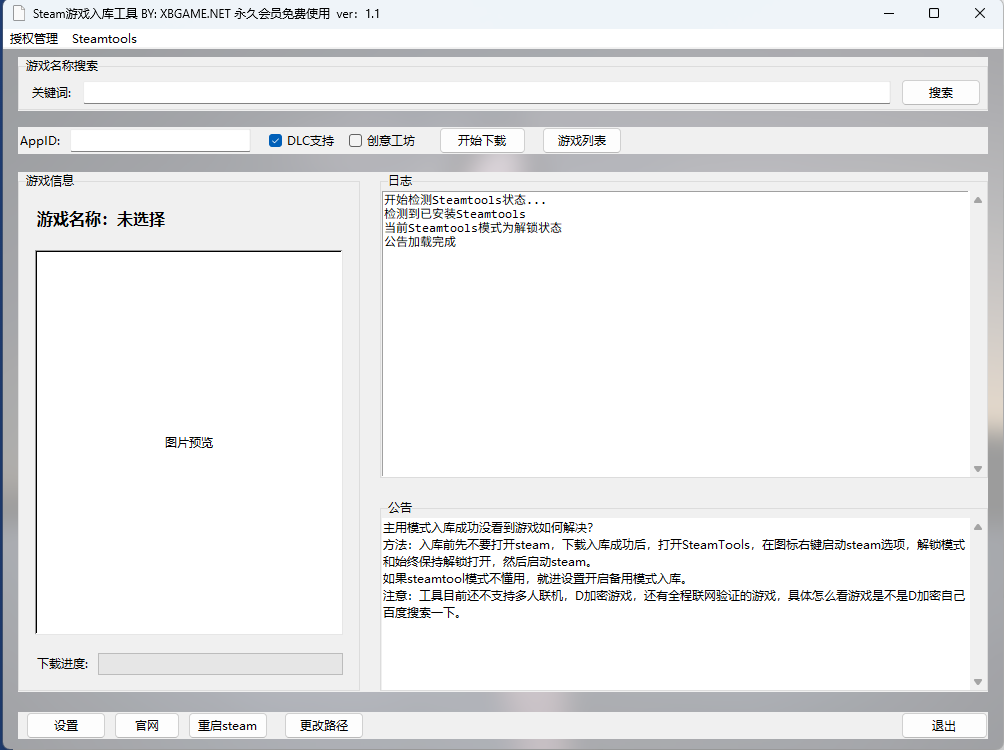Click inside the AppID input field

[x=160, y=140]
